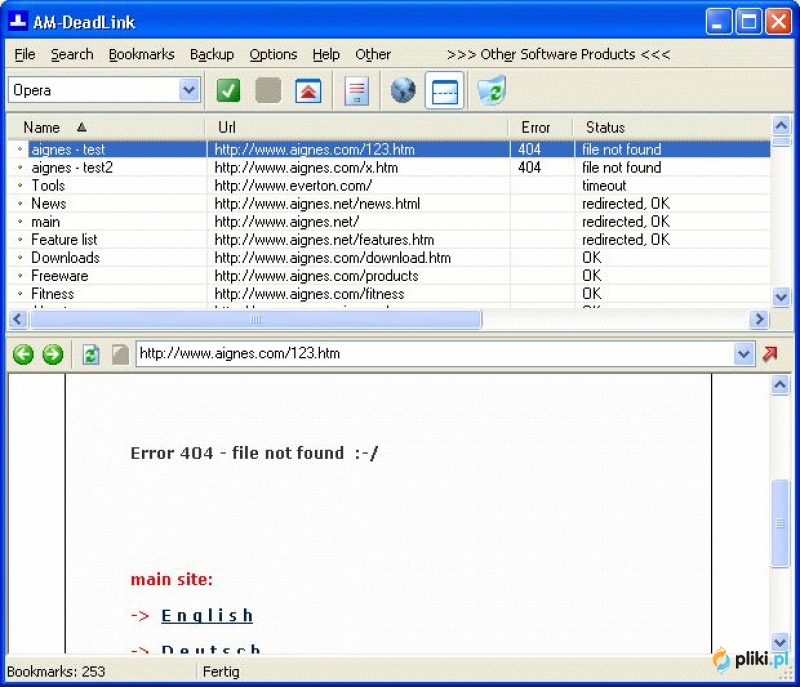Select the 'aignes - test2' bookmark row

point(389,167)
